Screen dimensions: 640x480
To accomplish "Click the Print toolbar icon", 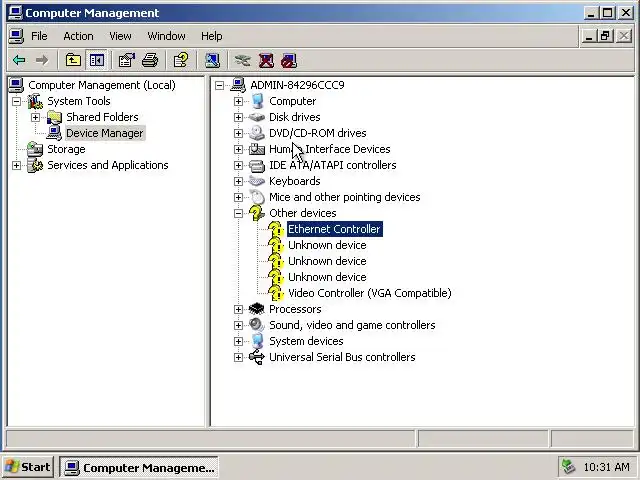I will click(150, 60).
